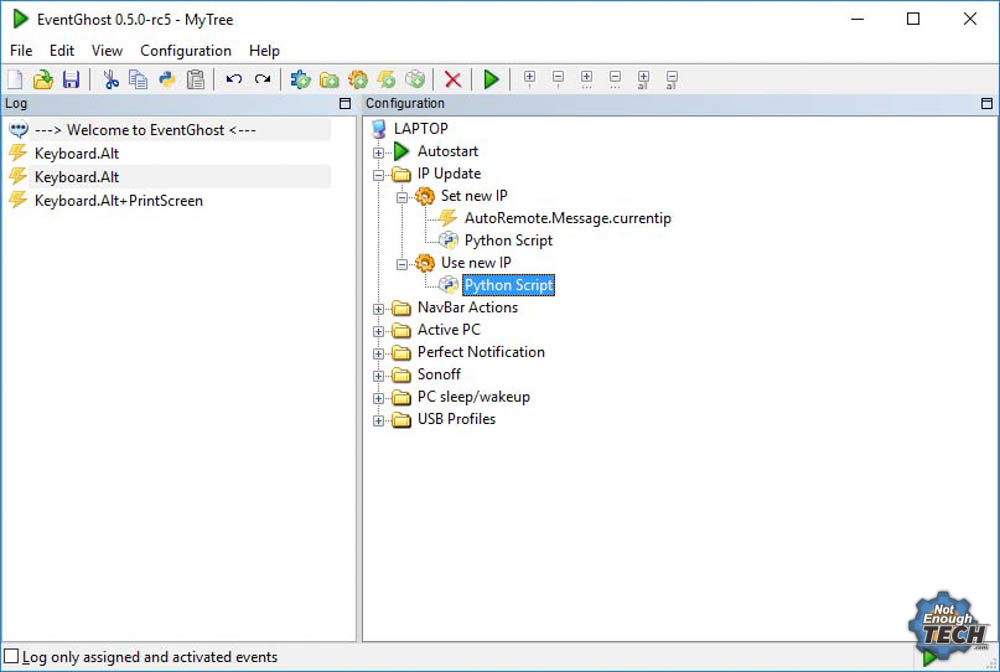Image resolution: width=1000 pixels, height=672 pixels.
Task: Click the Add Action toolbar icon
Action: [x=415, y=80]
